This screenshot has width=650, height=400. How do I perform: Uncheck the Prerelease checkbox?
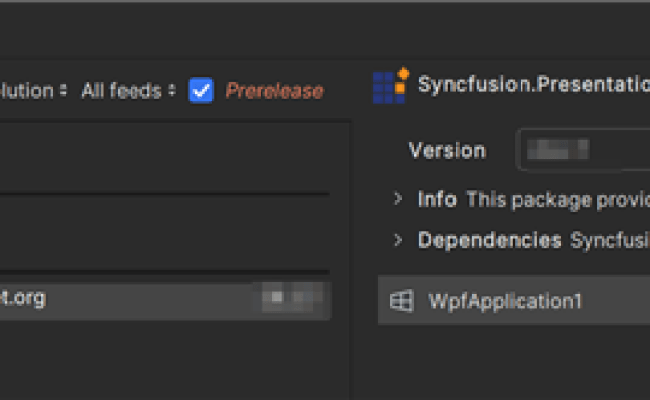(x=201, y=90)
